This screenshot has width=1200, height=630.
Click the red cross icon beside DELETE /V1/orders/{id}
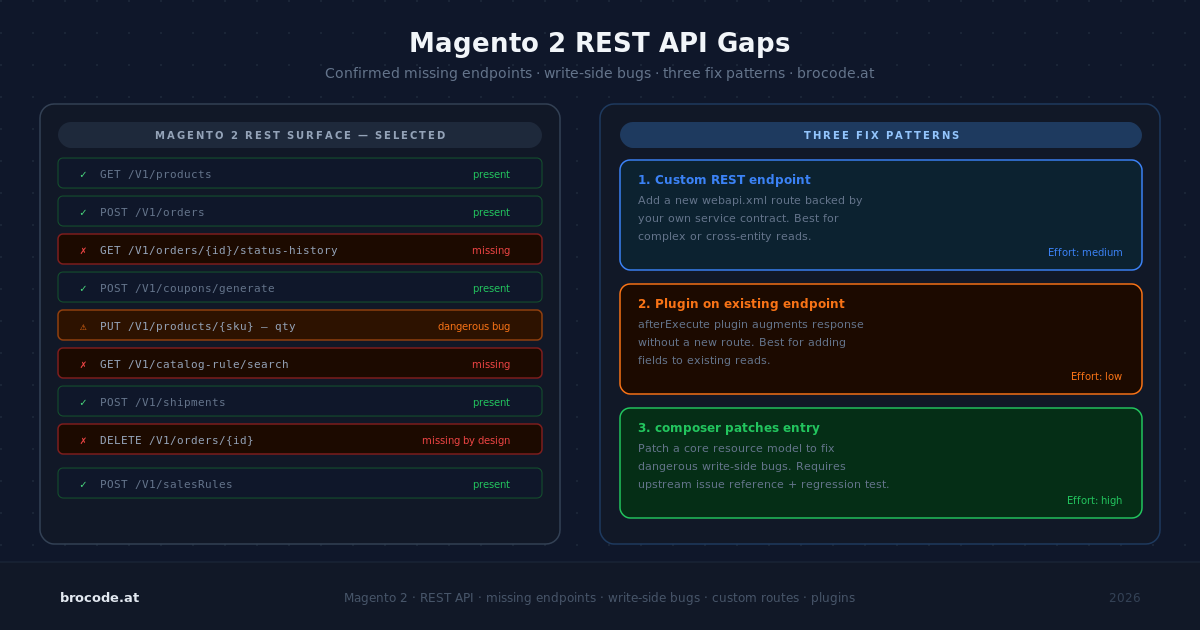[x=83, y=440]
